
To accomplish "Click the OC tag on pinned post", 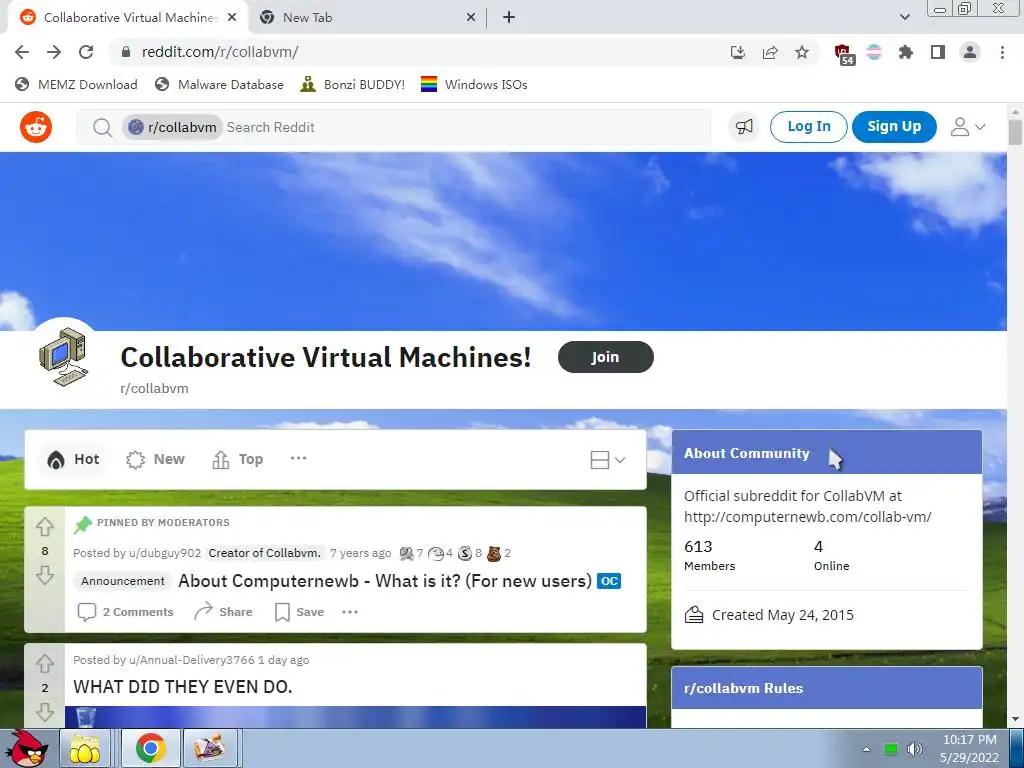I will tap(609, 581).
